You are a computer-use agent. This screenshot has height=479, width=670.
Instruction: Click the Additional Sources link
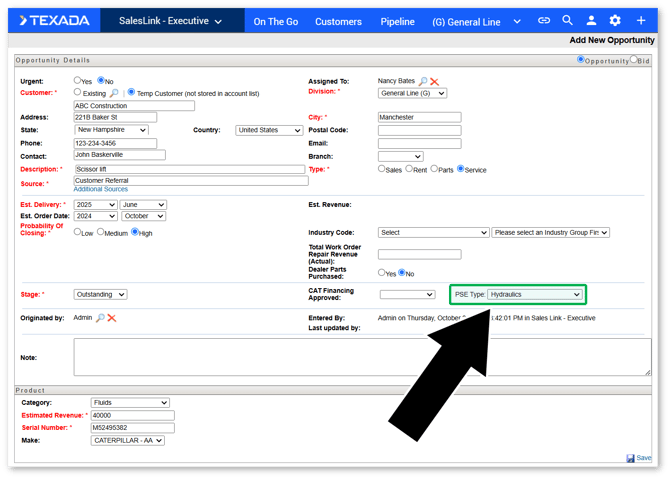(100, 189)
